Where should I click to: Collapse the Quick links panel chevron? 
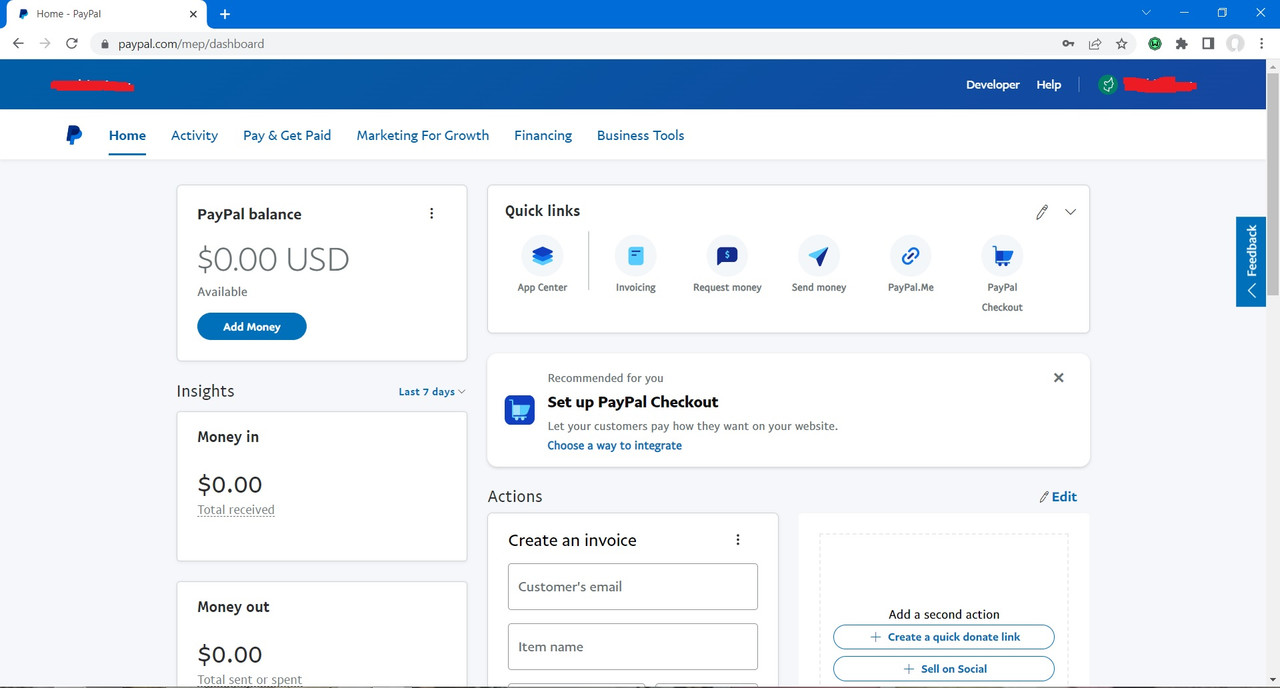point(1070,212)
